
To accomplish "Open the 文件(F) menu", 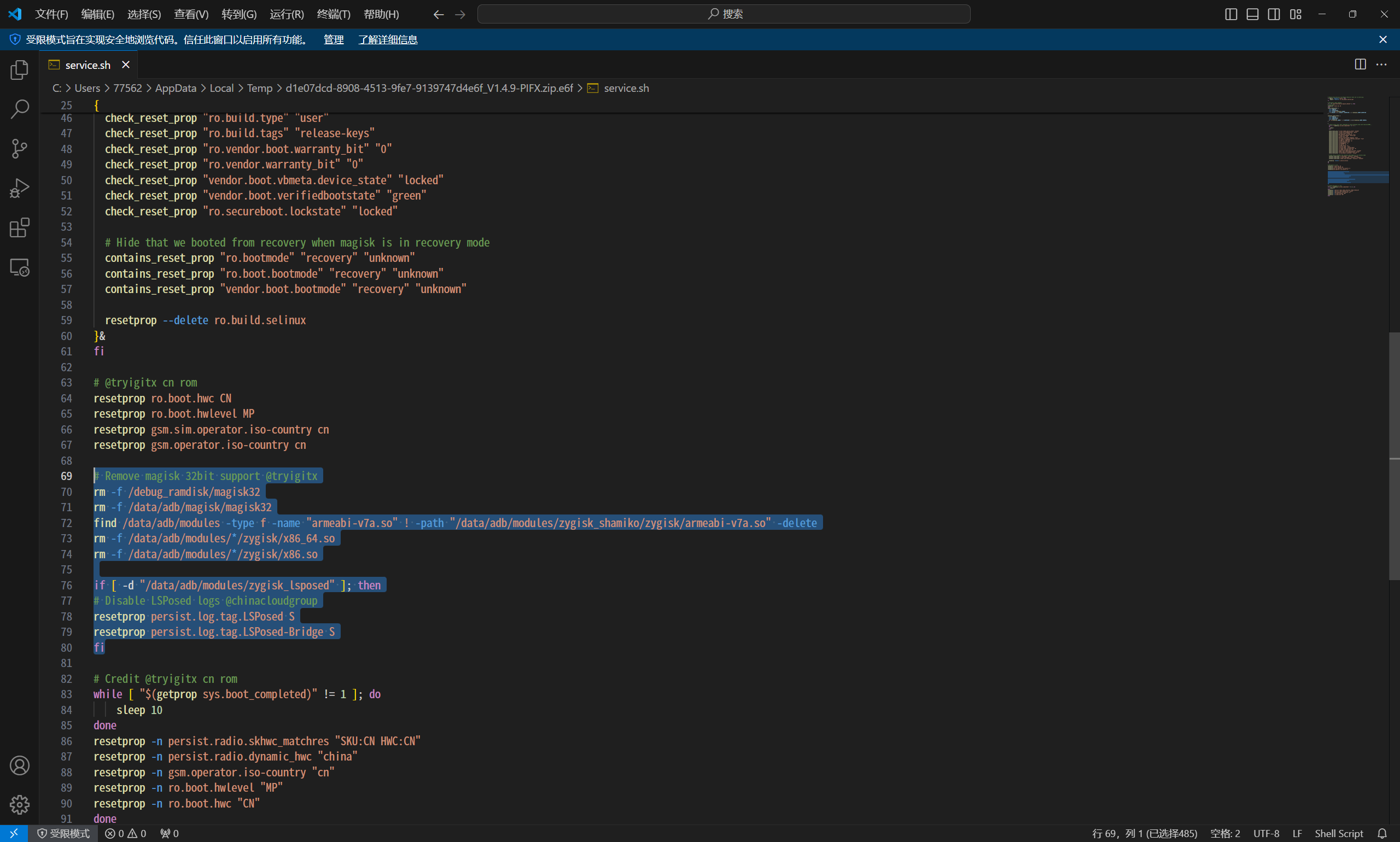I will (x=51, y=14).
